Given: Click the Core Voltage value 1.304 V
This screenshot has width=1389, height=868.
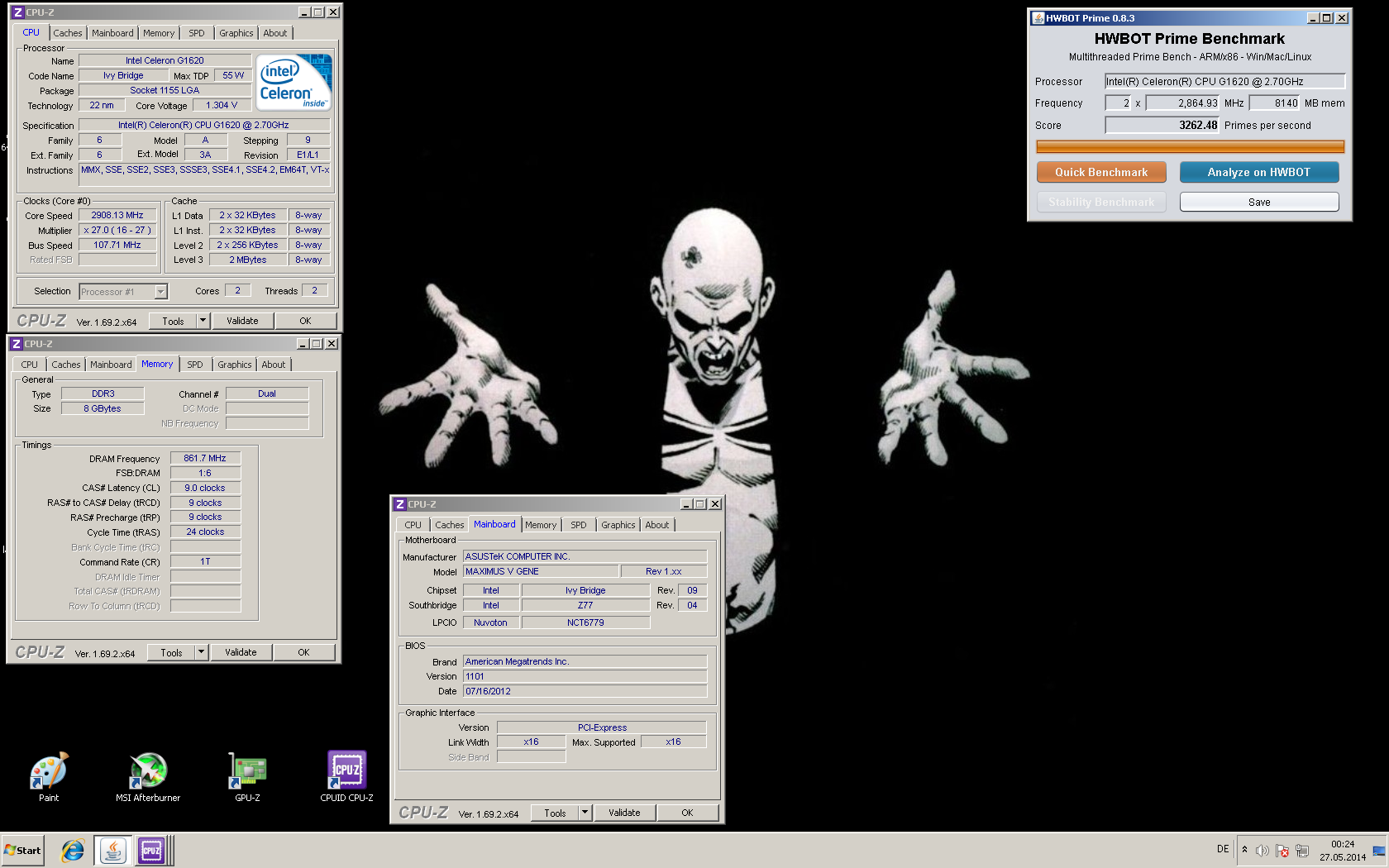Looking at the screenshot, I should pyautogui.click(x=222, y=105).
